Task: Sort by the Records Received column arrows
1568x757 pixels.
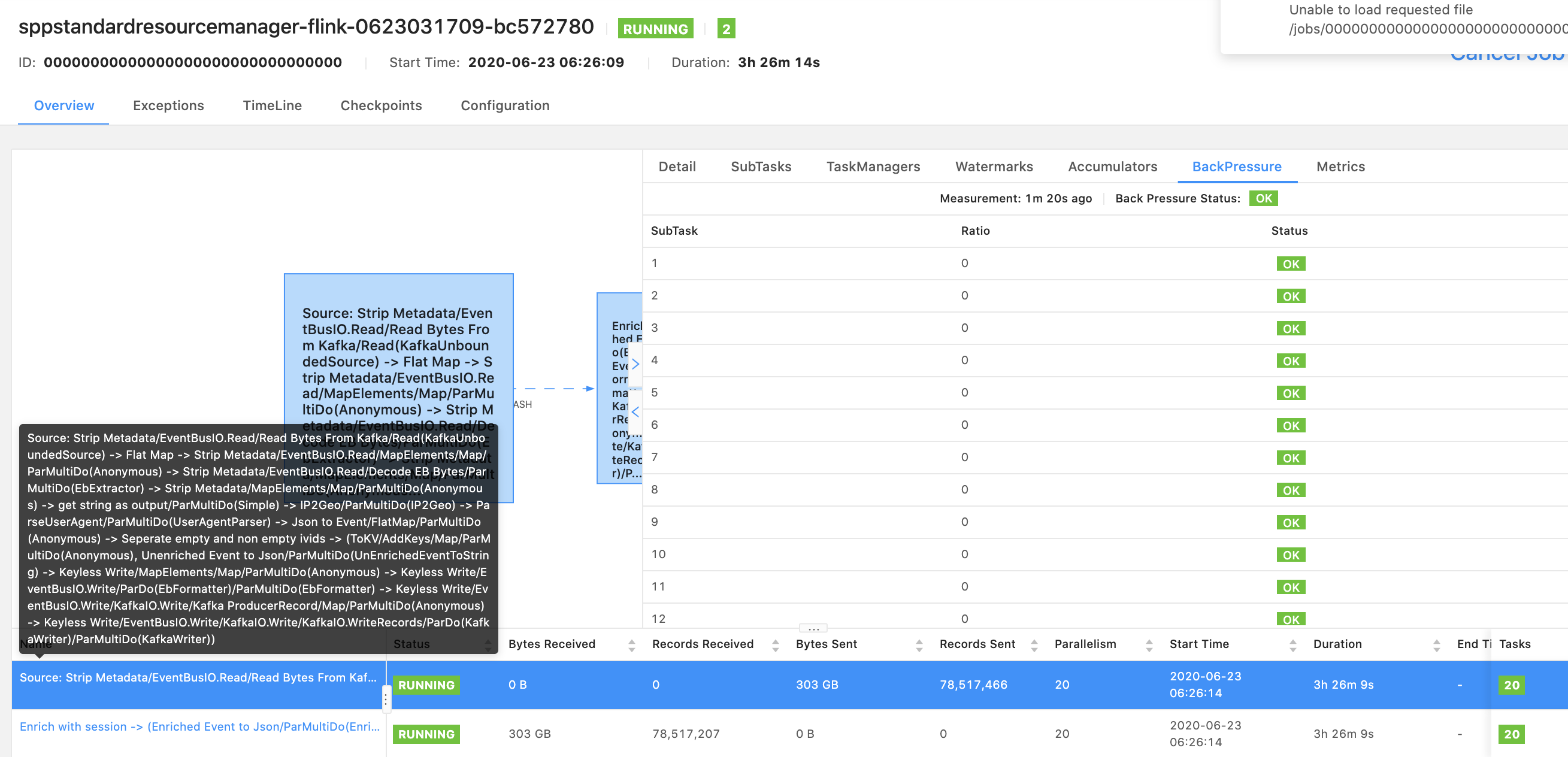Action: pos(775,645)
